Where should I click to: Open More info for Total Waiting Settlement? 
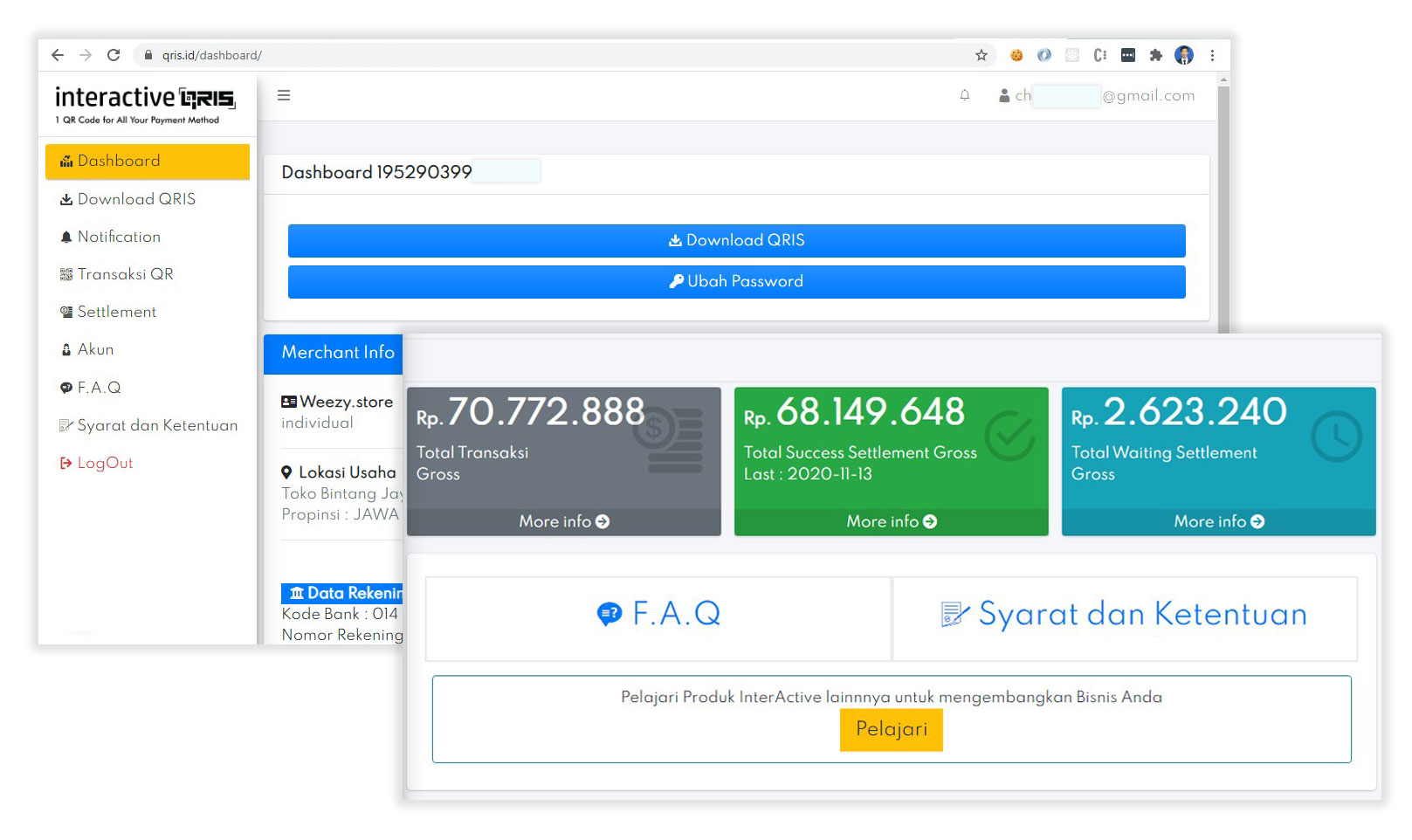click(1219, 522)
